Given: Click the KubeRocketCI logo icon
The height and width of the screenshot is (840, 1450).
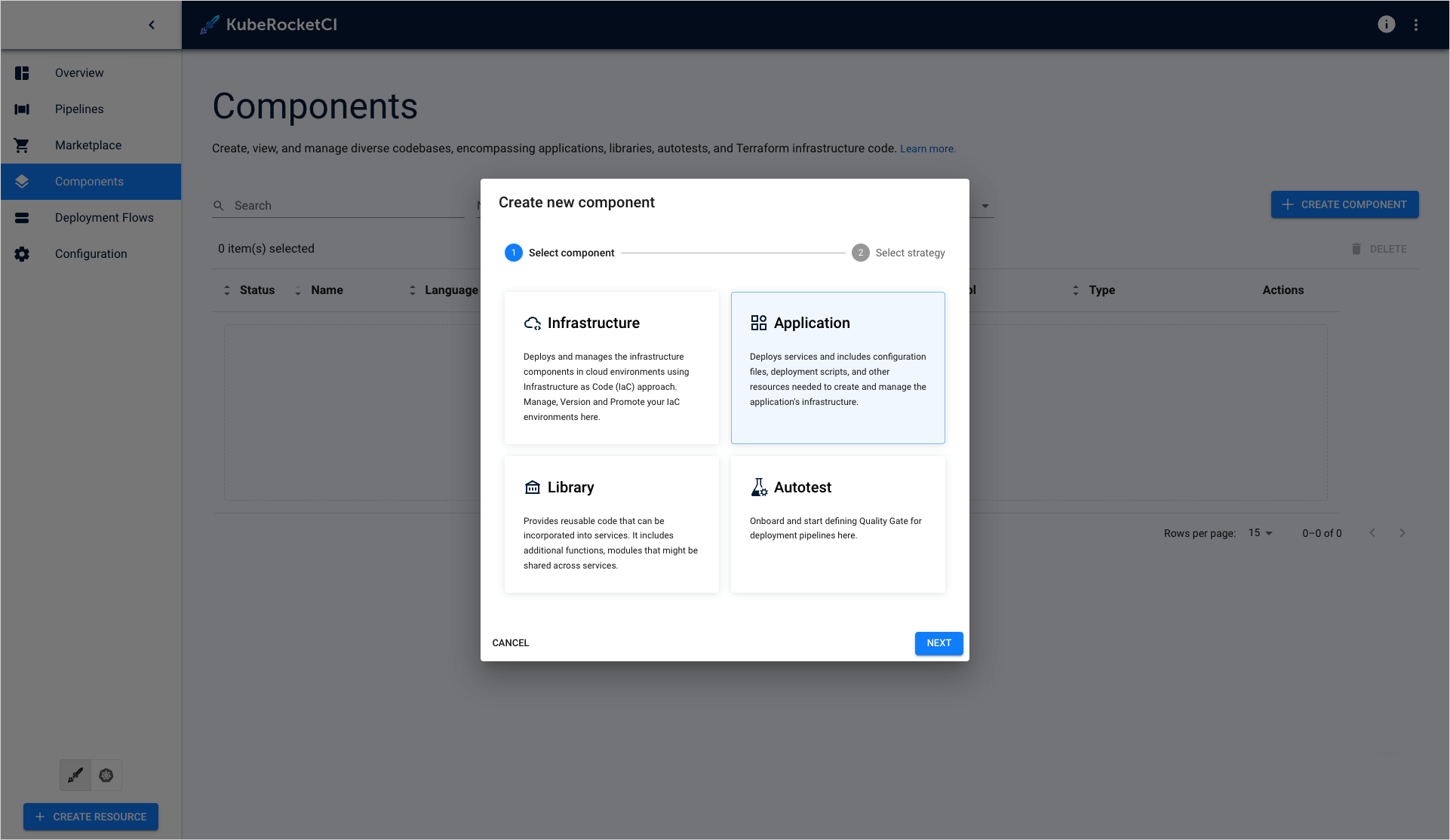Looking at the screenshot, I should [x=208, y=23].
